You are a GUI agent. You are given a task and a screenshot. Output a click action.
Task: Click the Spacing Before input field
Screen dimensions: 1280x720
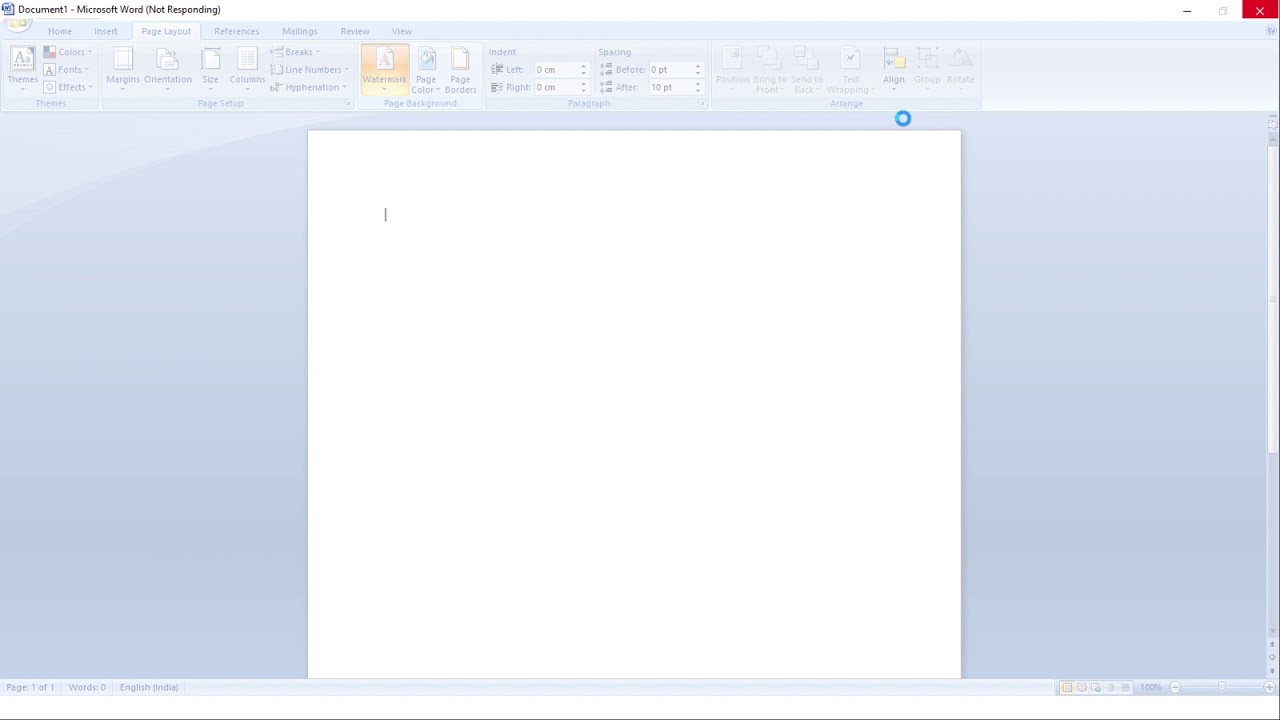(x=670, y=70)
